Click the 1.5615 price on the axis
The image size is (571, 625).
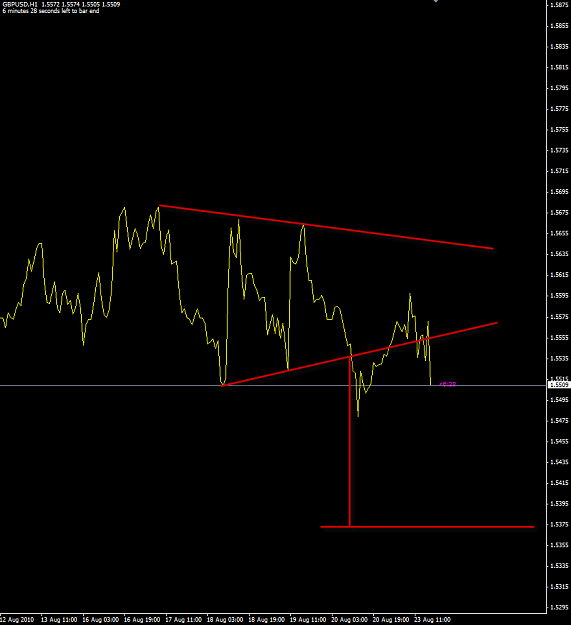pos(559,275)
